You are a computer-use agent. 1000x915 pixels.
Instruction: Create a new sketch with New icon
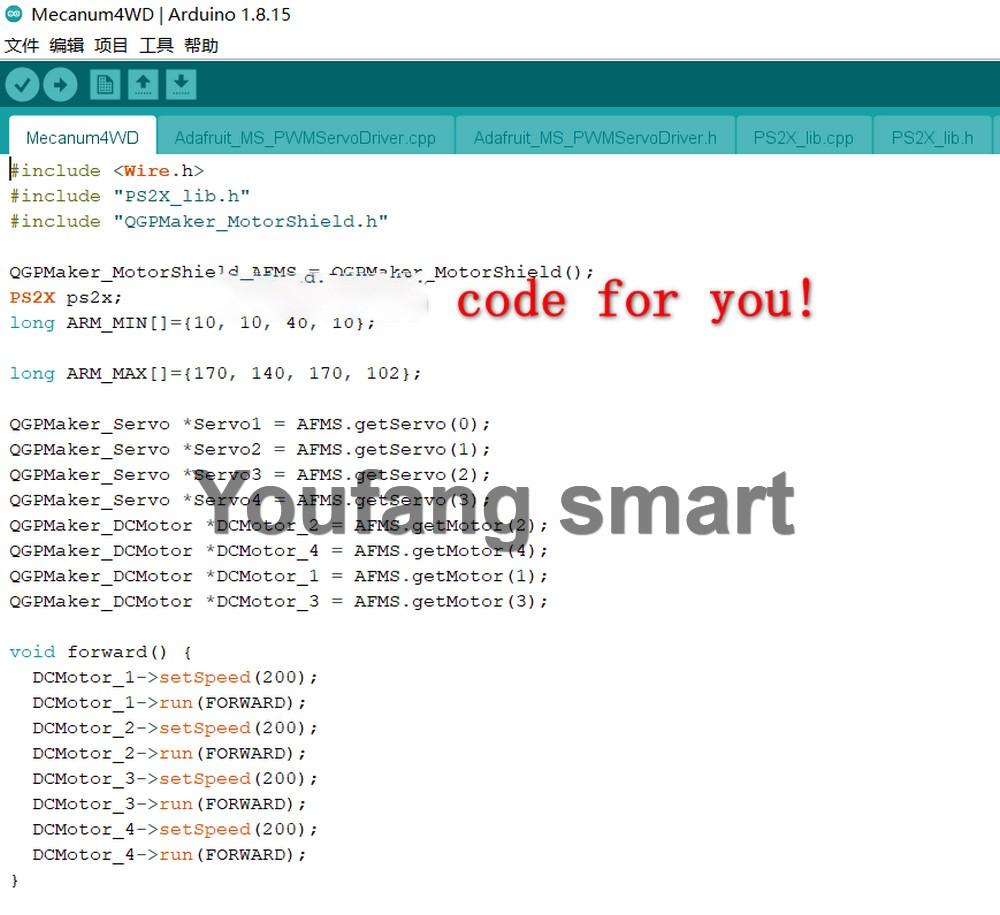(105, 84)
